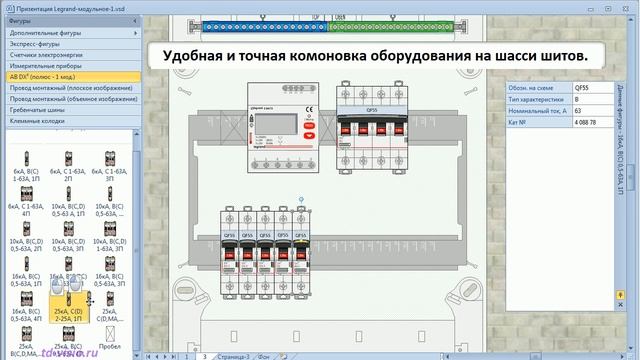Select the 10кА, B(C,D) 1-63A, 3П shape
The image size is (640, 360).
coord(109,236)
